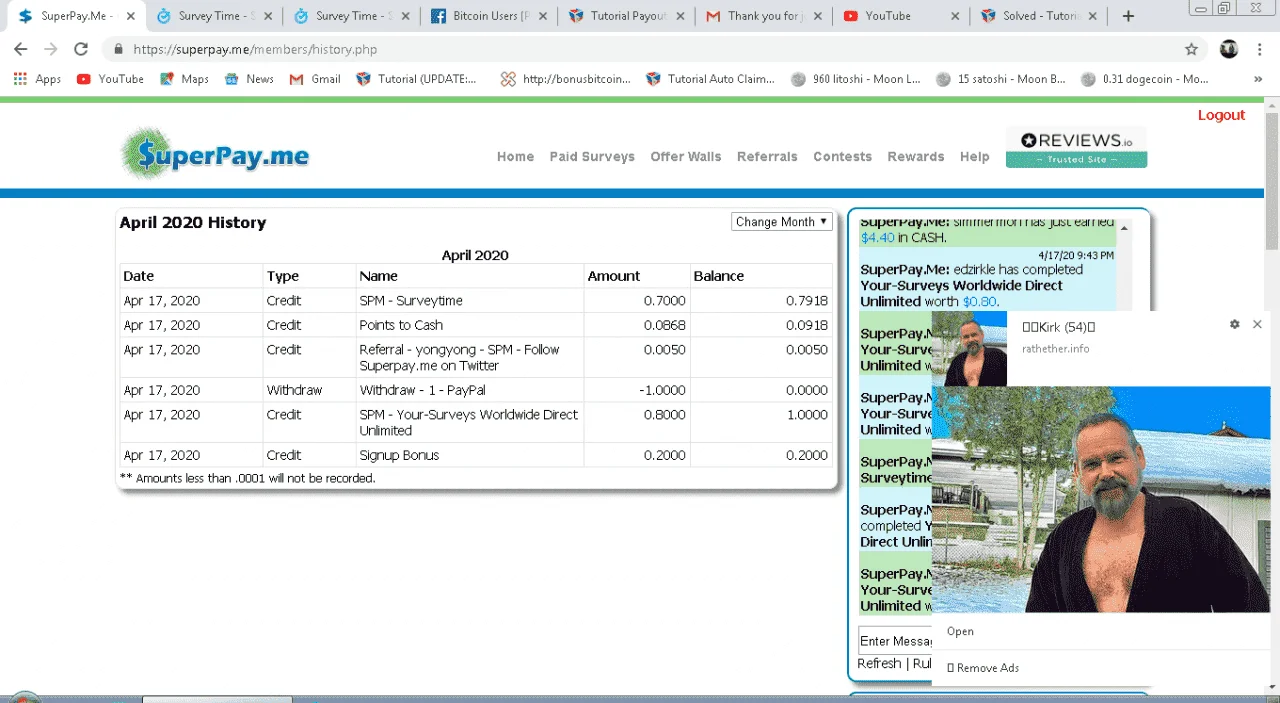Open the Help page
Image resolution: width=1280 pixels, height=703 pixels.
point(975,157)
